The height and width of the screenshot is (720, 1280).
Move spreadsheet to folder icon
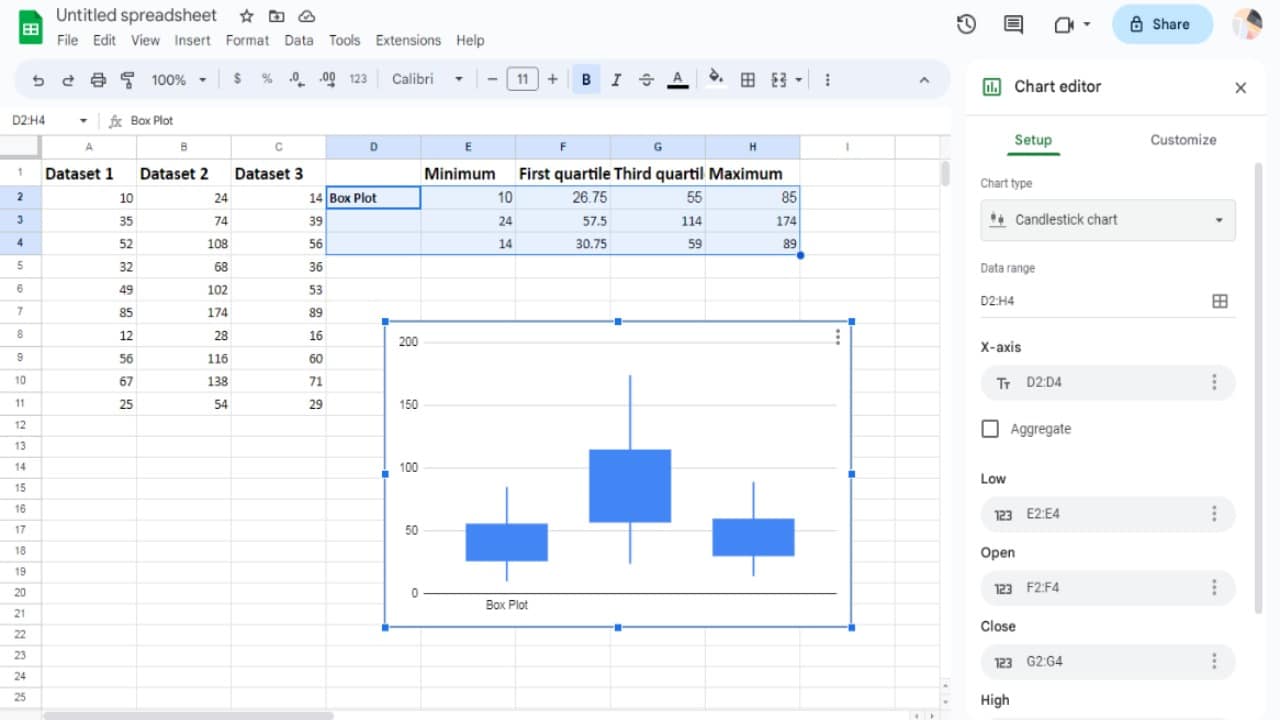pyautogui.click(x=277, y=16)
